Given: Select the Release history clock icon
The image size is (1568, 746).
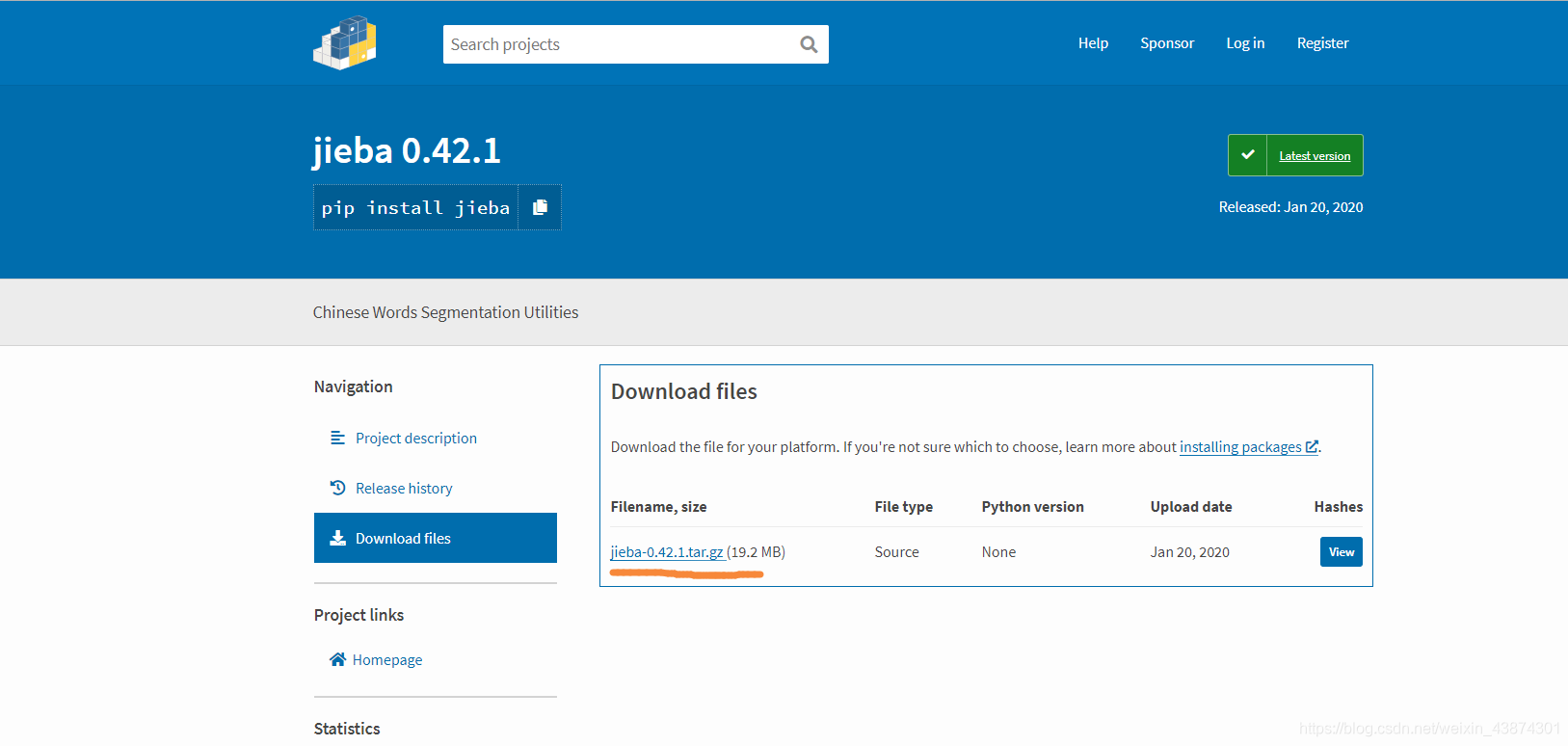Looking at the screenshot, I should coord(337,488).
